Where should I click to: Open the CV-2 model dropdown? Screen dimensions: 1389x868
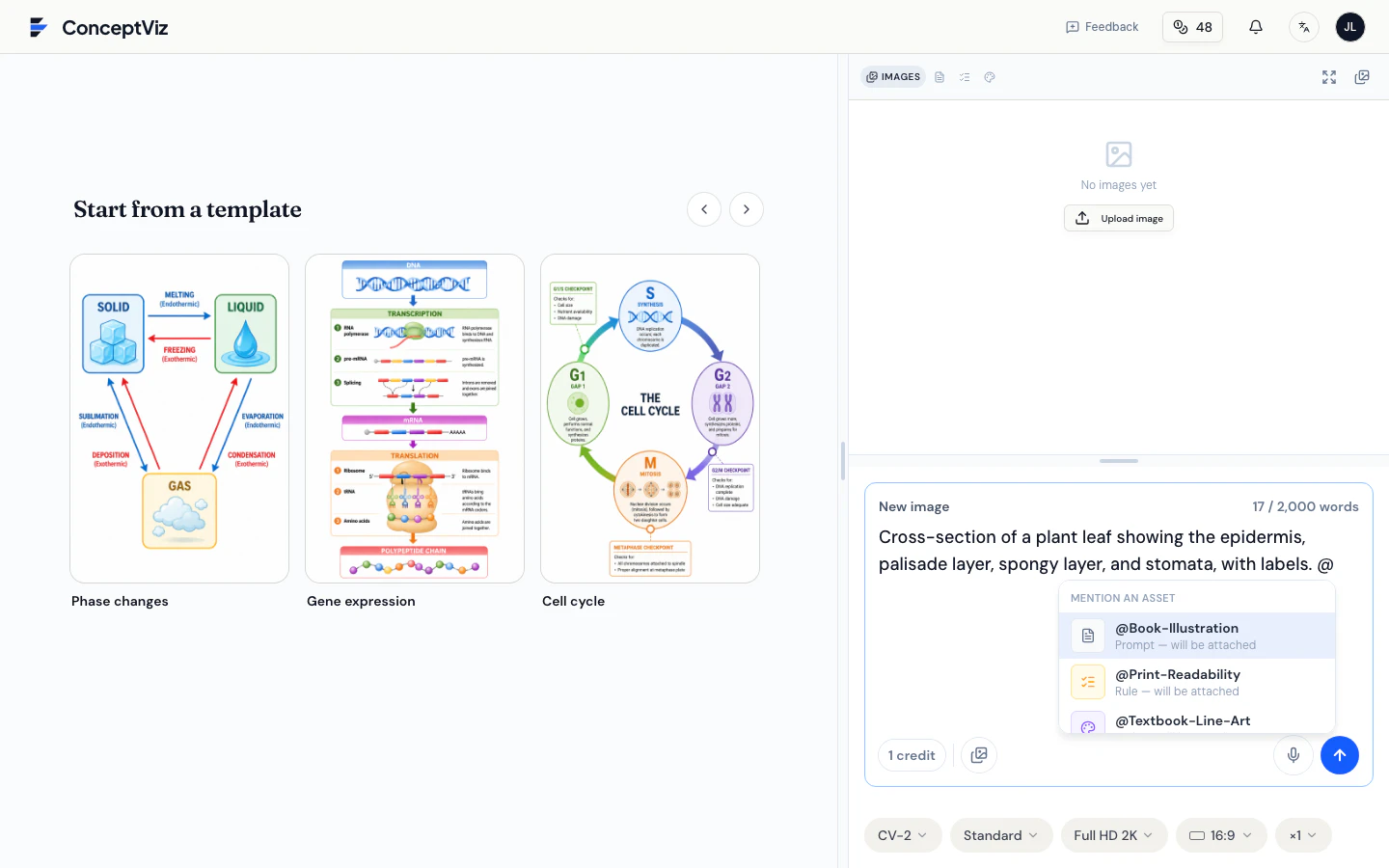[902, 835]
